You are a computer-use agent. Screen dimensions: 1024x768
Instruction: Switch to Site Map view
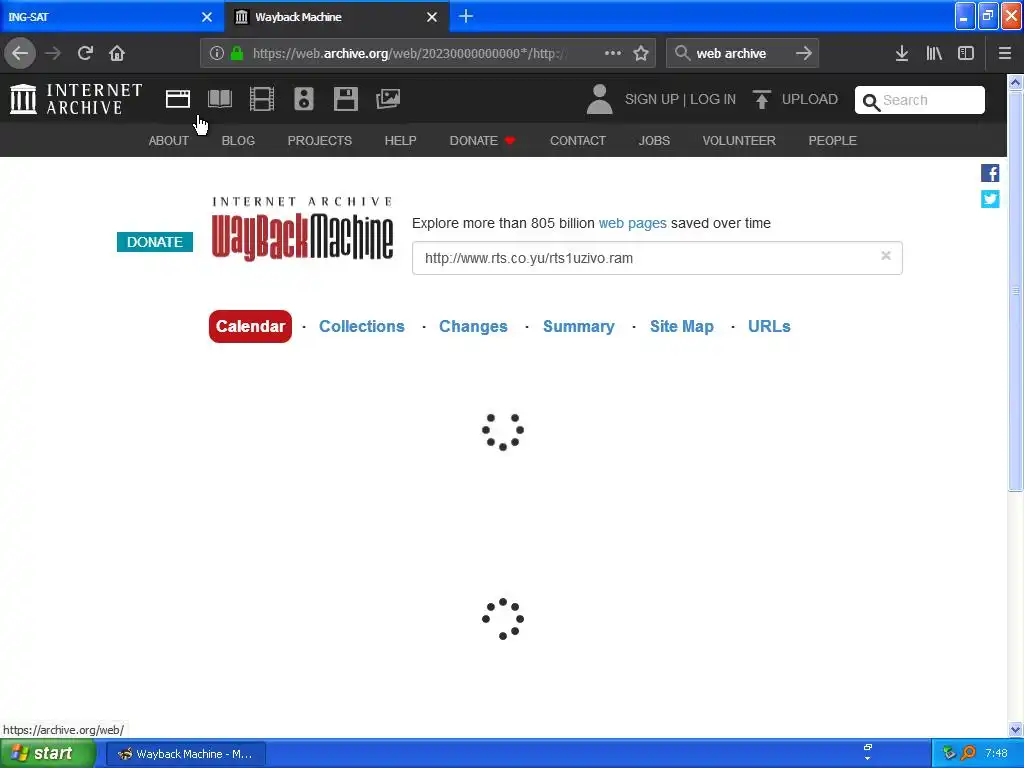click(x=682, y=327)
